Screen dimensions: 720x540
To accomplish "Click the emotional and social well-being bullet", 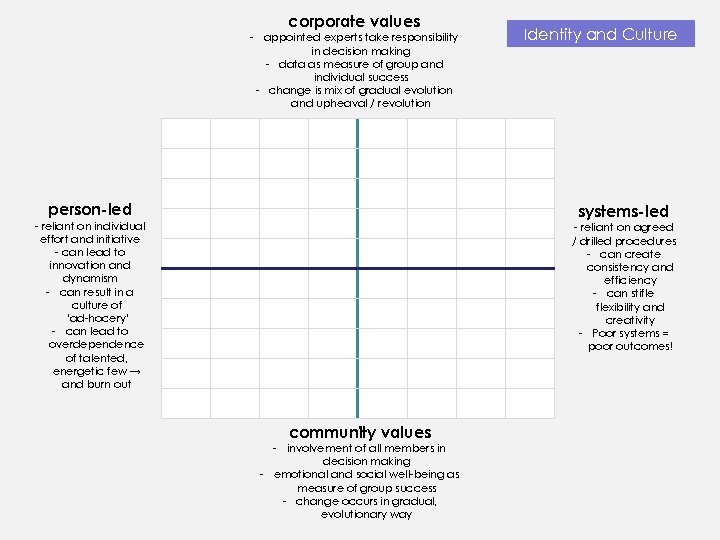I will coord(365,481).
